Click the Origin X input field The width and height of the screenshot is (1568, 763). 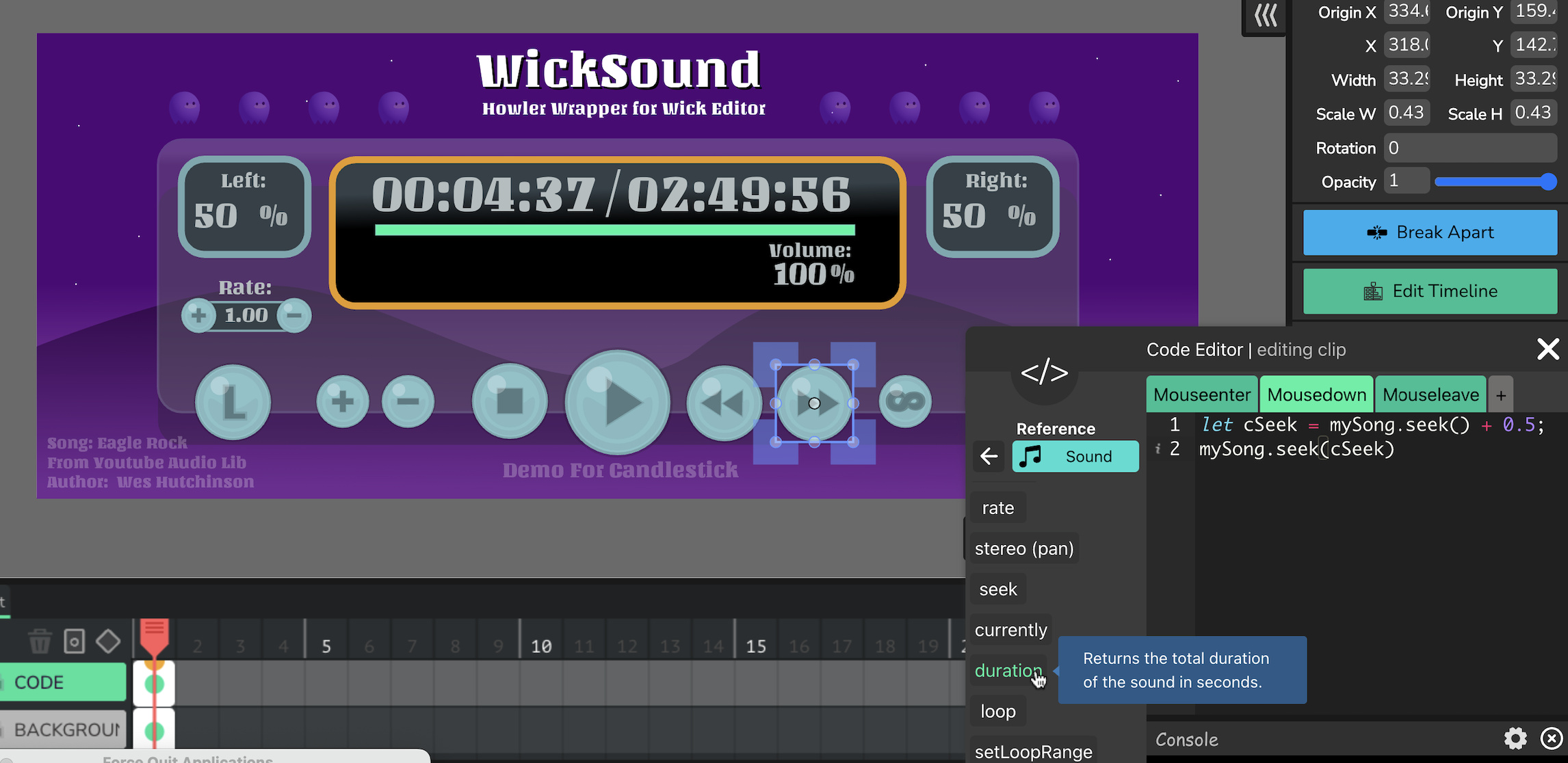point(1407,12)
